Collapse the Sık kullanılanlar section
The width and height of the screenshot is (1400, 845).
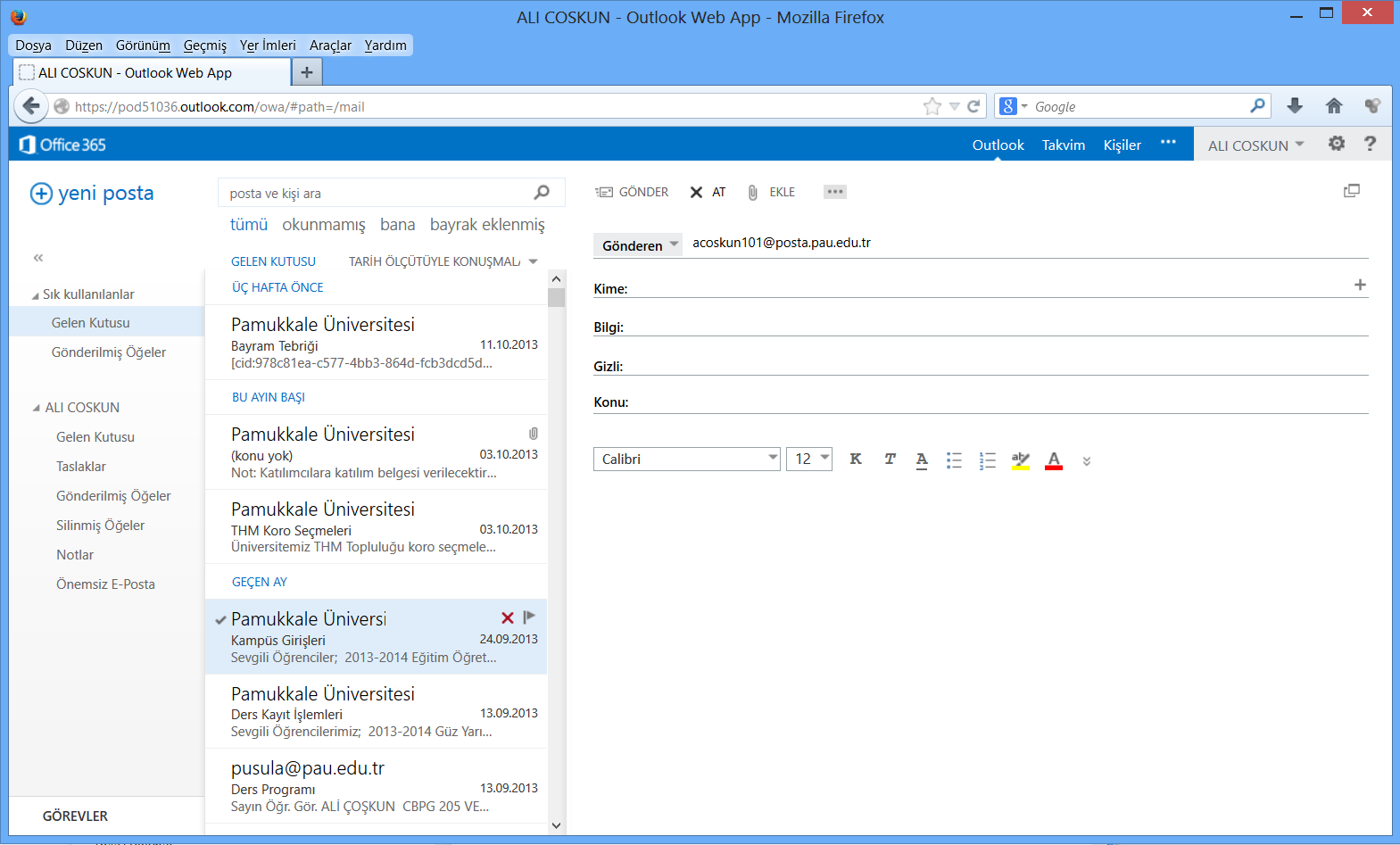36,295
